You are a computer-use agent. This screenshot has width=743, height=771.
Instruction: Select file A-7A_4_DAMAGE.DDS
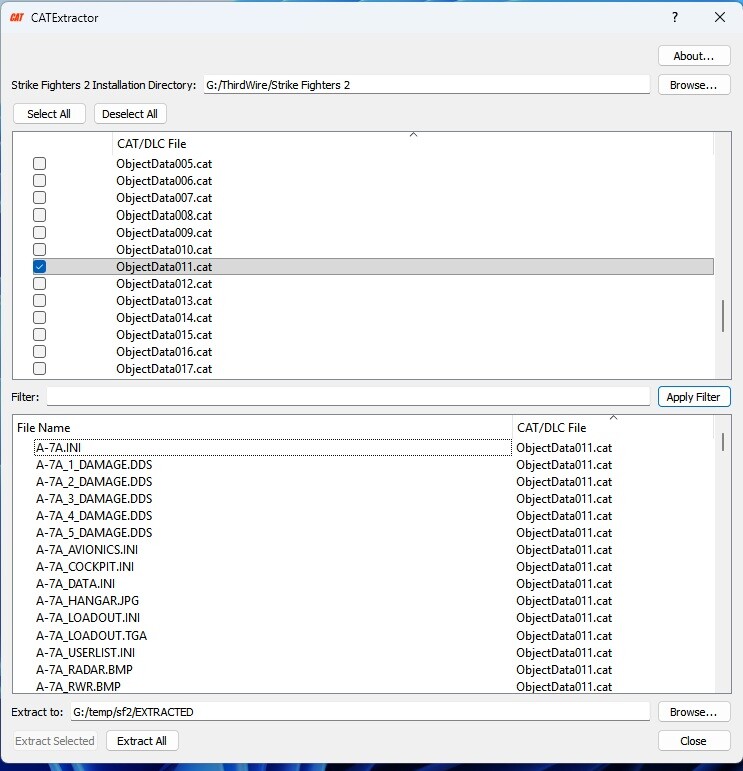coord(94,516)
